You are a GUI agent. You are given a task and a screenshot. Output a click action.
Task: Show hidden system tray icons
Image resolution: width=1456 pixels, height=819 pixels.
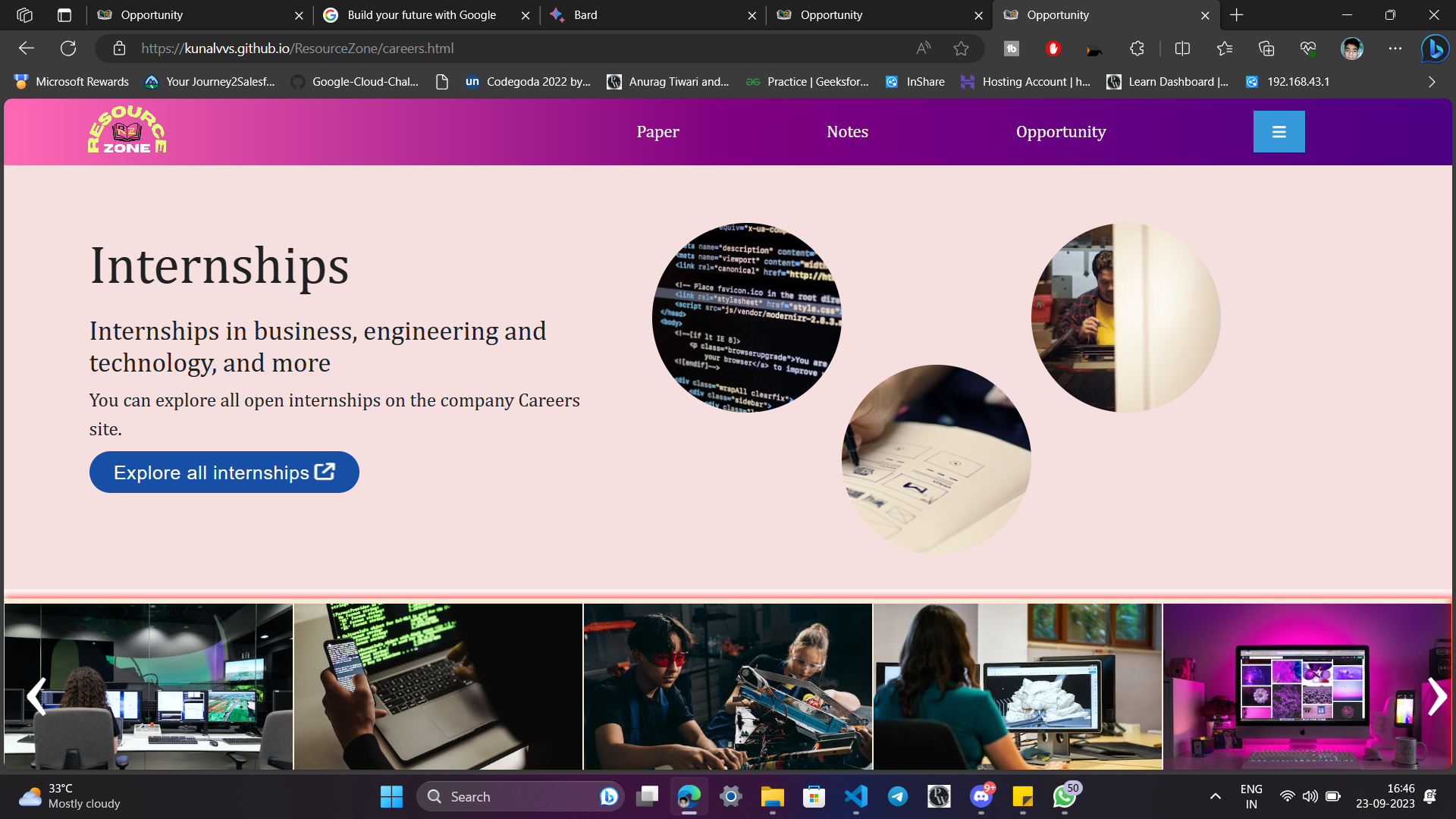point(1215,796)
